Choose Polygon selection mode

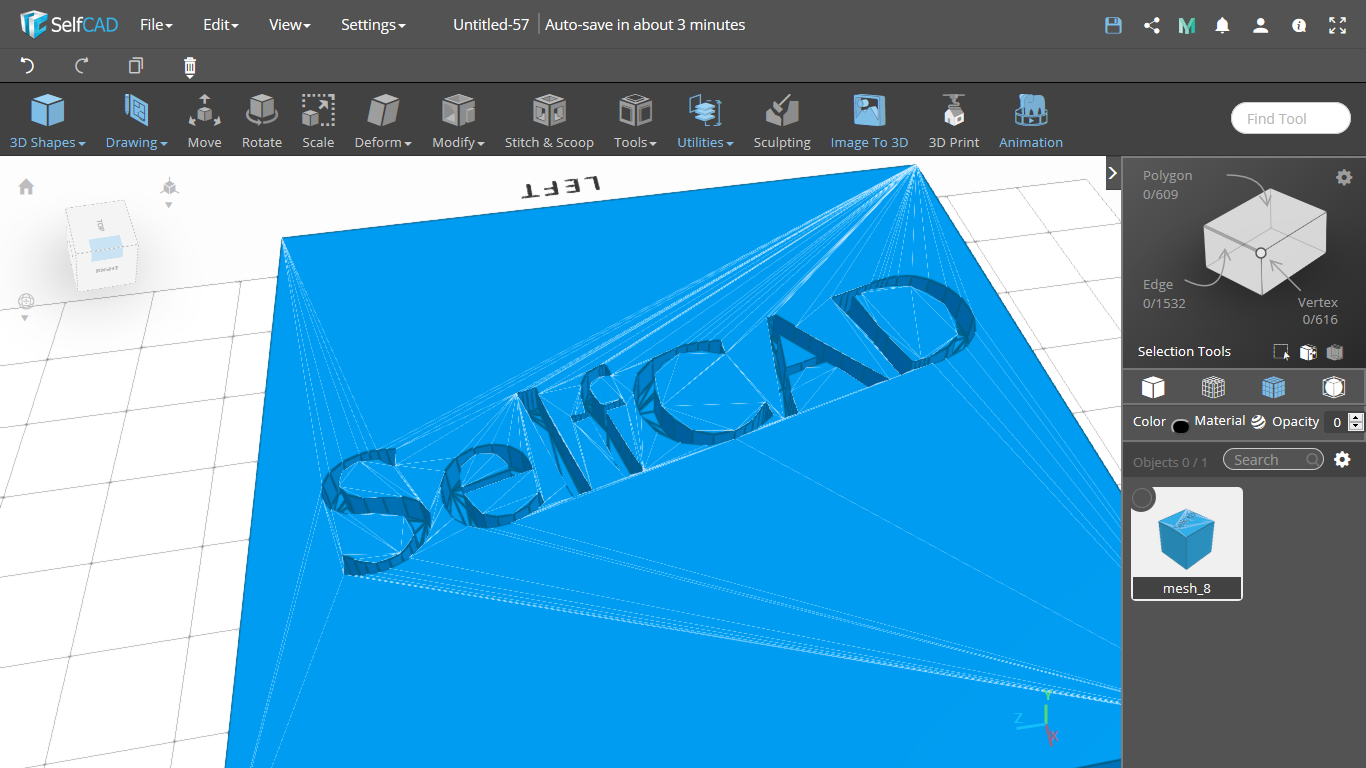1168,184
